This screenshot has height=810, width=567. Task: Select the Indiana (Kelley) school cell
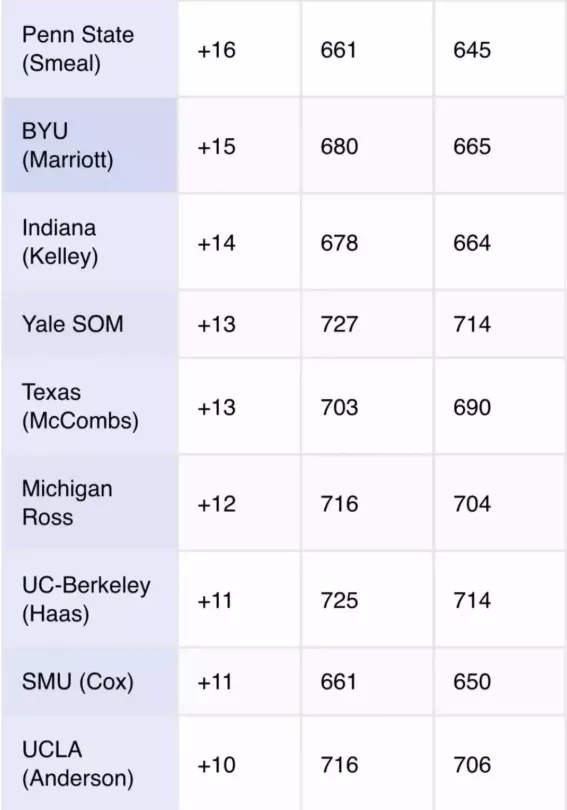(90, 242)
